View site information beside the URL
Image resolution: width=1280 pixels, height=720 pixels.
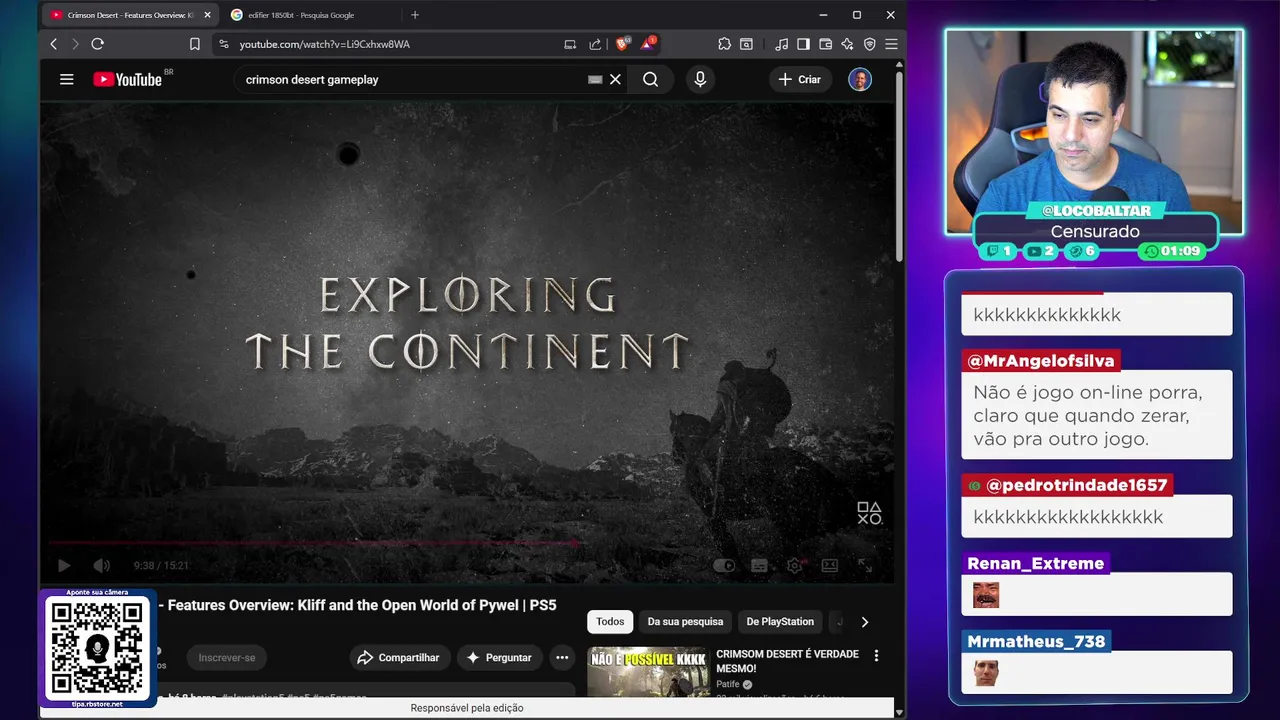[x=223, y=44]
